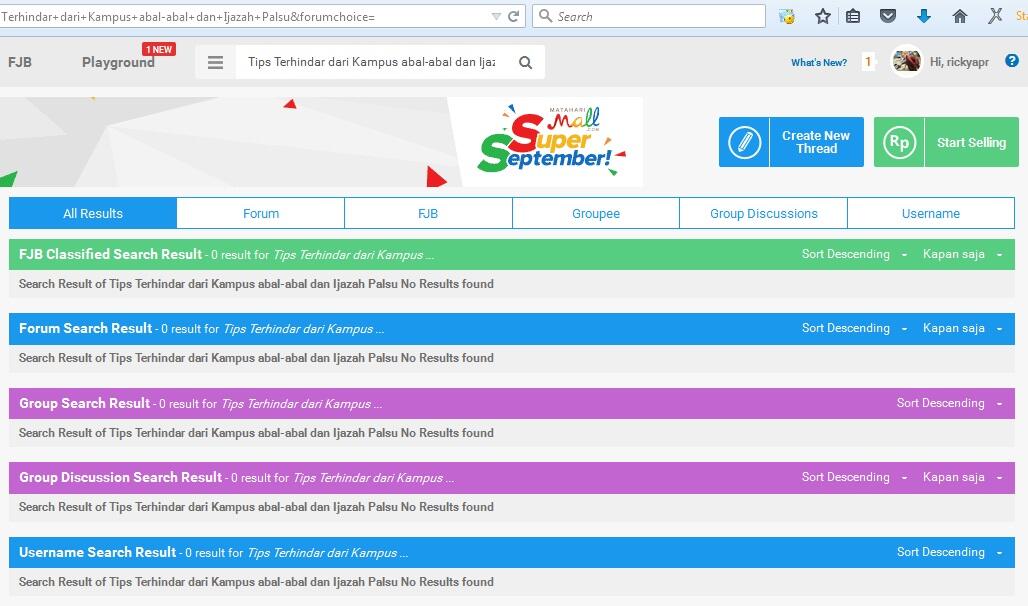Switch to the Username tab
Screen dimensions: 1028x606
click(931, 213)
